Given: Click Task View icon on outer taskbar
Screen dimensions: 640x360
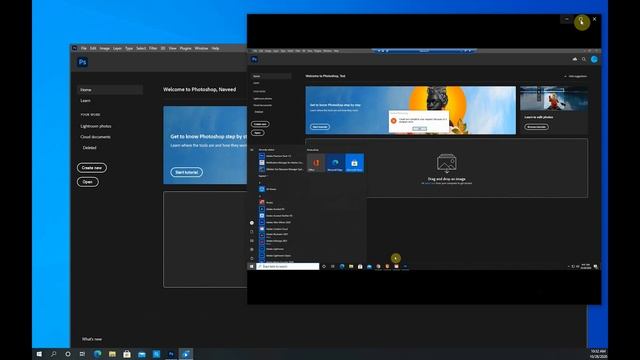Looking at the screenshot, I should click(x=82, y=354).
